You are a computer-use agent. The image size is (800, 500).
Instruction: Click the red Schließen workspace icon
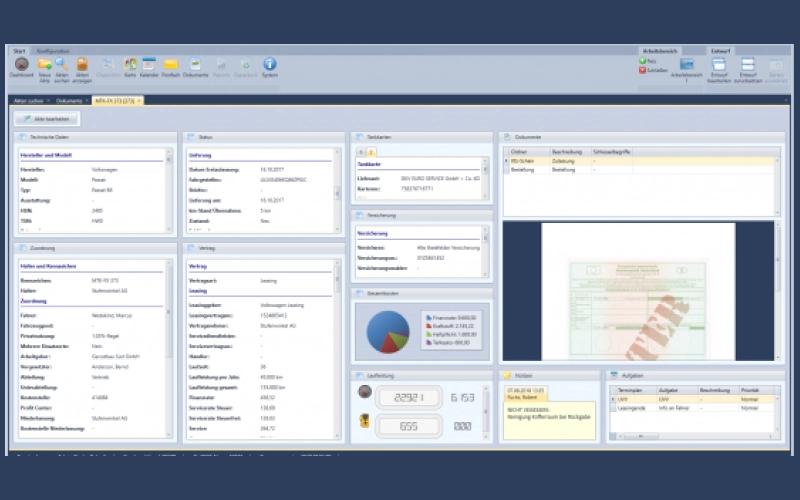coord(643,70)
